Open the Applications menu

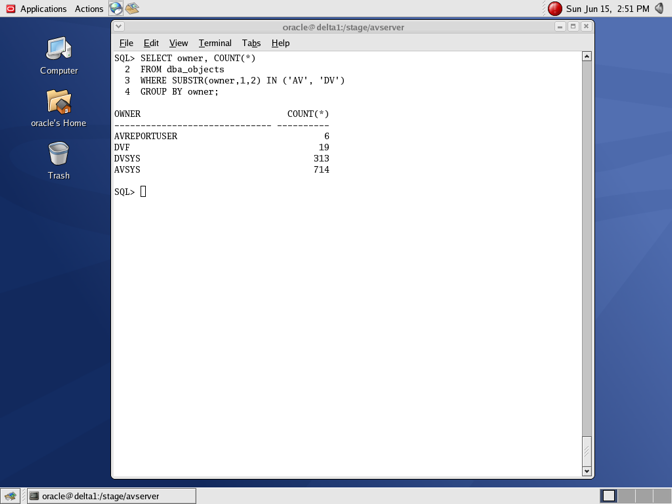[43, 9]
